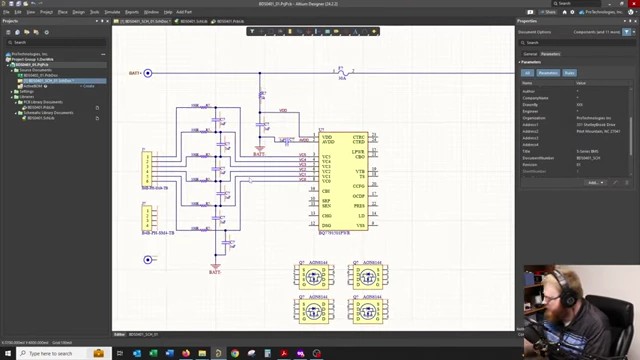Click the Projects panel search field
The height and width of the screenshot is (360, 640).
[x=56, y=42]
